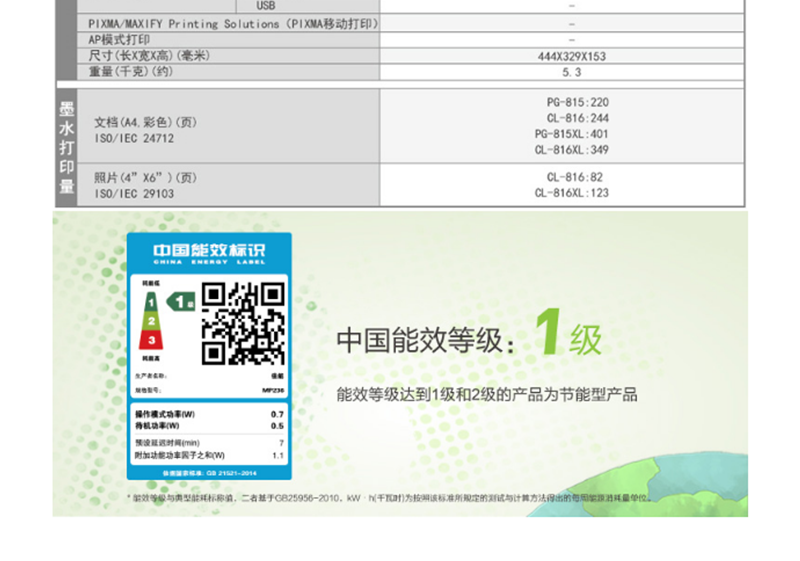Click the dimensions value 444X329X153
The height and width of the screenshot is (561, 800).
[x=571, y=56]
